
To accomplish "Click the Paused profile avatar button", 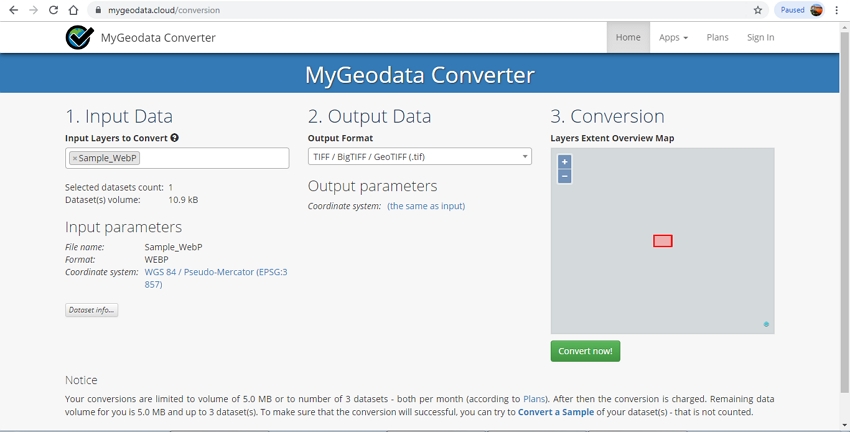I will (800, 10).
